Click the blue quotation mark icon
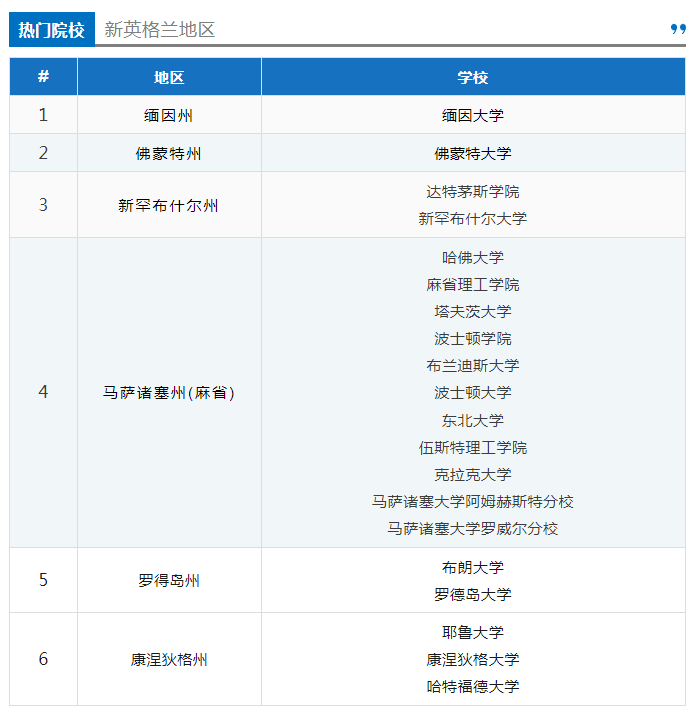 (x=677, y=30)
